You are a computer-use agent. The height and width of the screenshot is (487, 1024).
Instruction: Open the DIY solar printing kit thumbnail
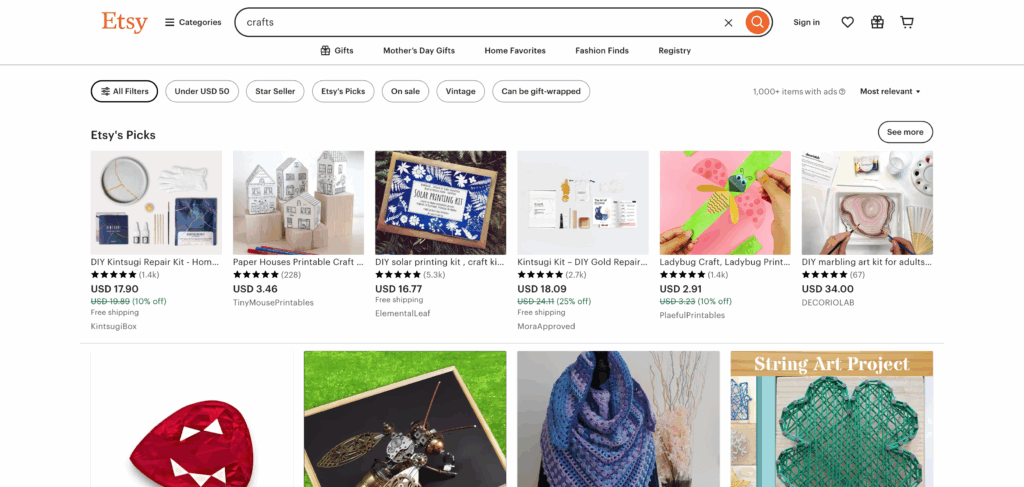pyautogui.click(x=440, y=202)
